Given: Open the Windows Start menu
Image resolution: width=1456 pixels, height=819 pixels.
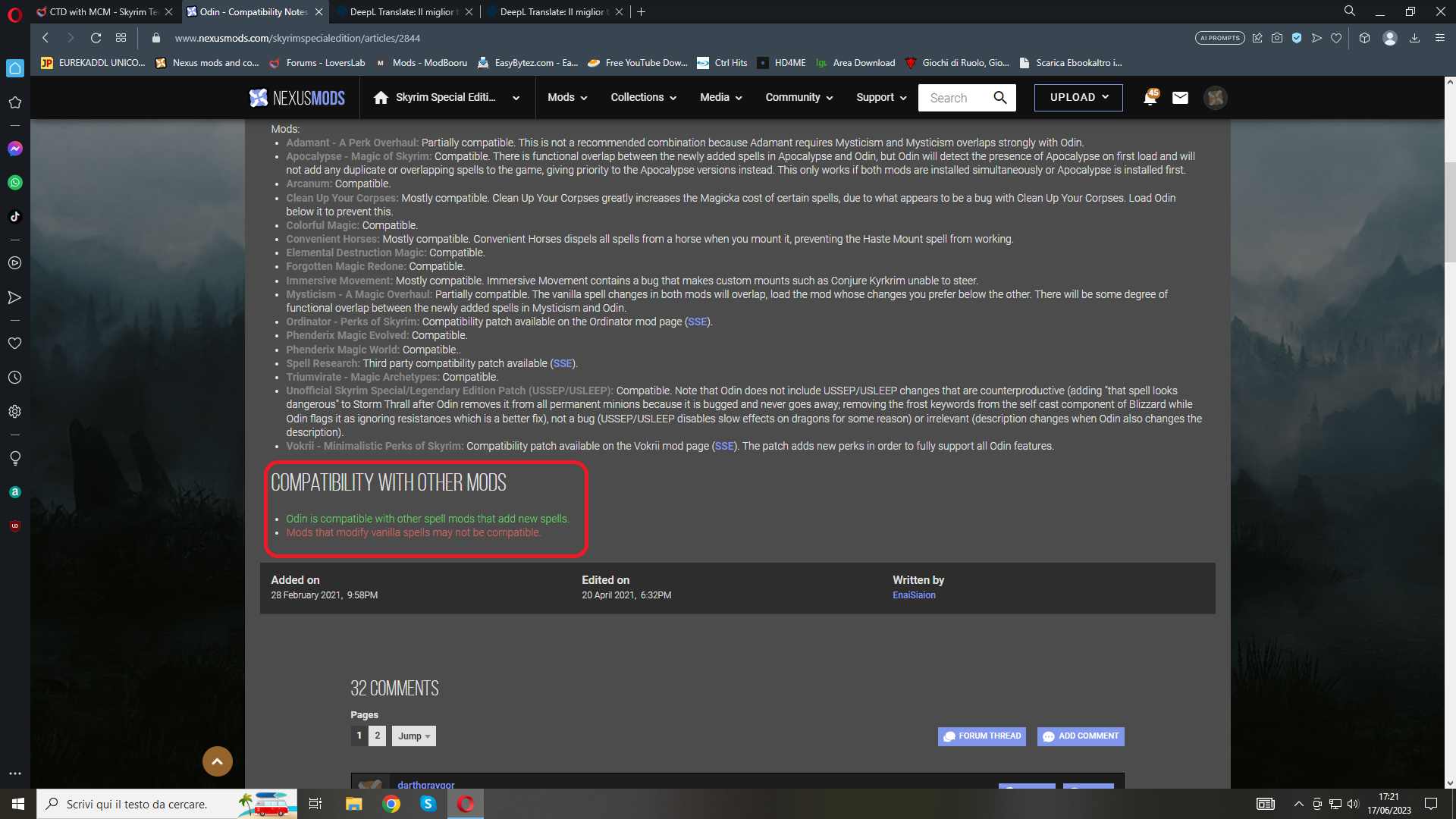Looking at the screenshot, I should pos(18,804).
